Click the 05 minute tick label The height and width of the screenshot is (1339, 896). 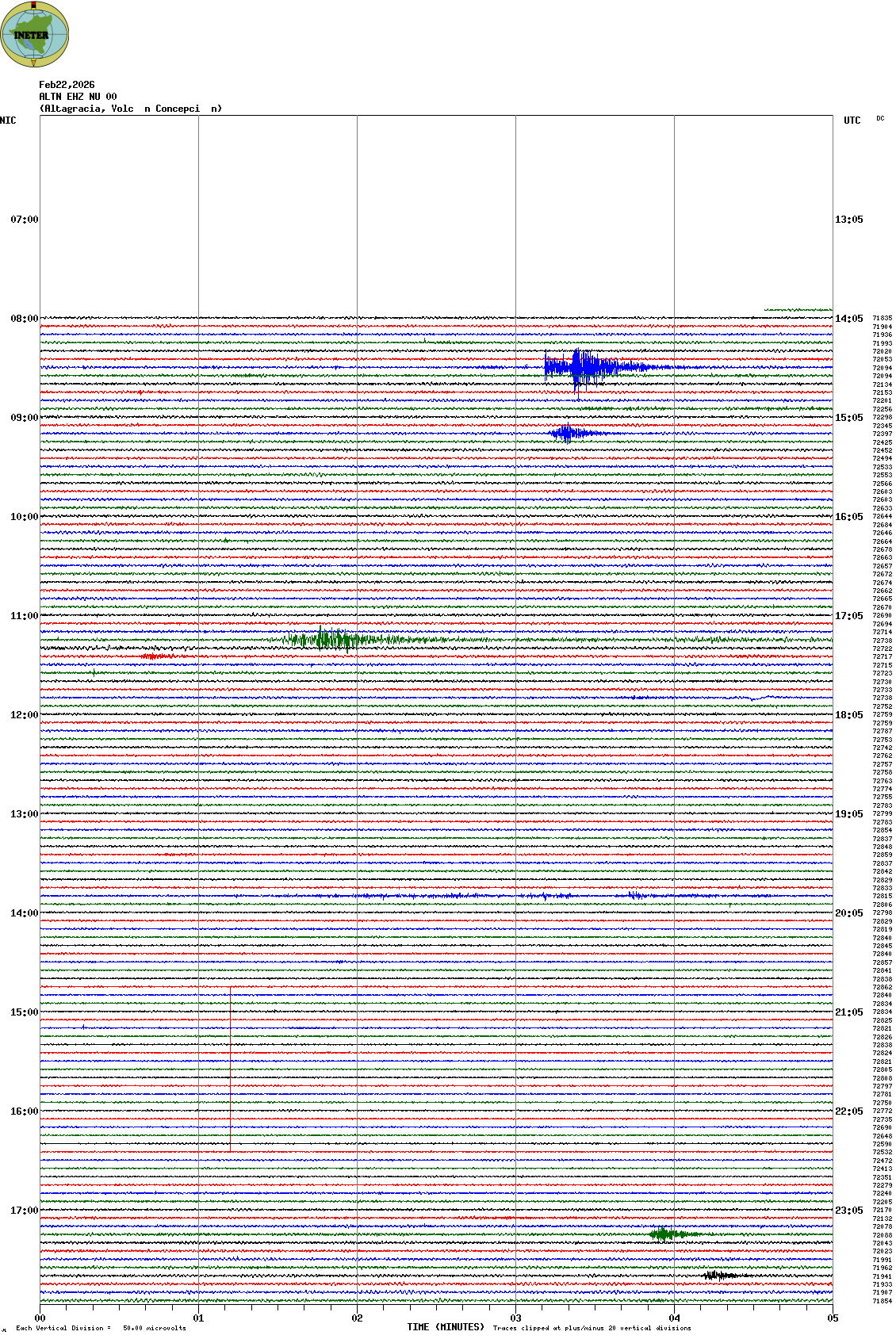833,1318
